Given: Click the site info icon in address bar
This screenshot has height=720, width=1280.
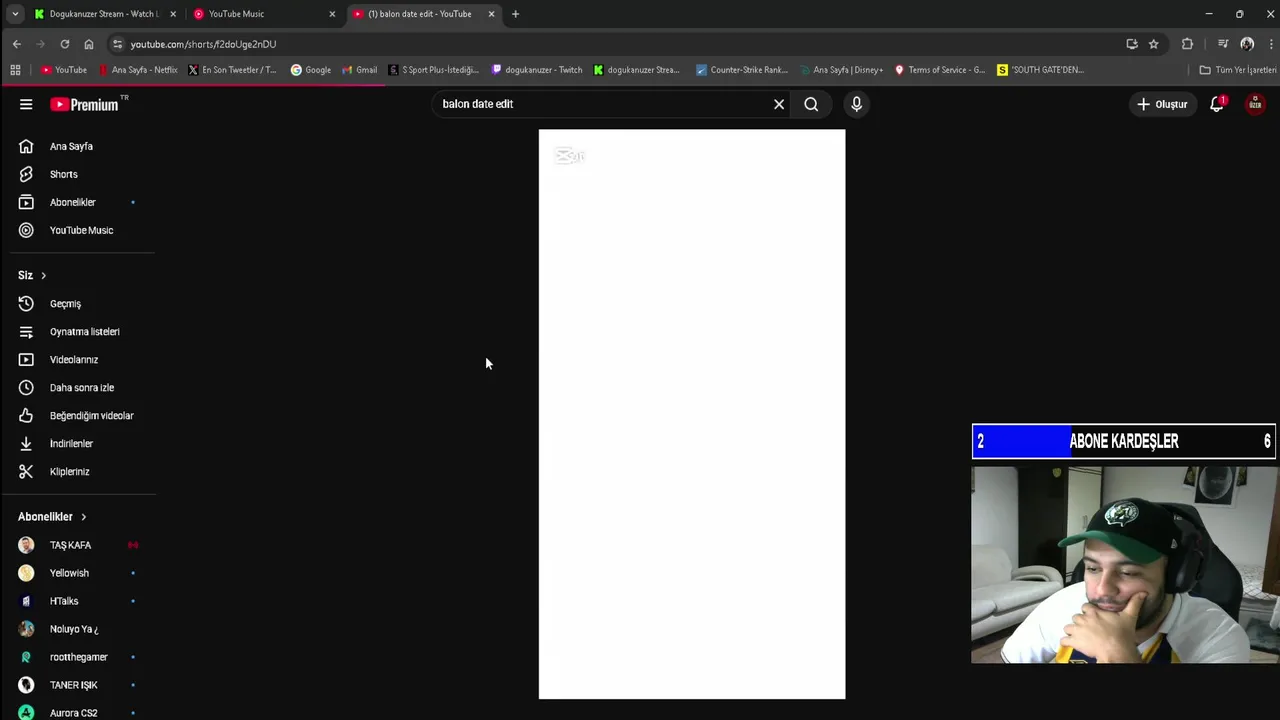Looking at the screenshot, I should [x=117, y=44].
